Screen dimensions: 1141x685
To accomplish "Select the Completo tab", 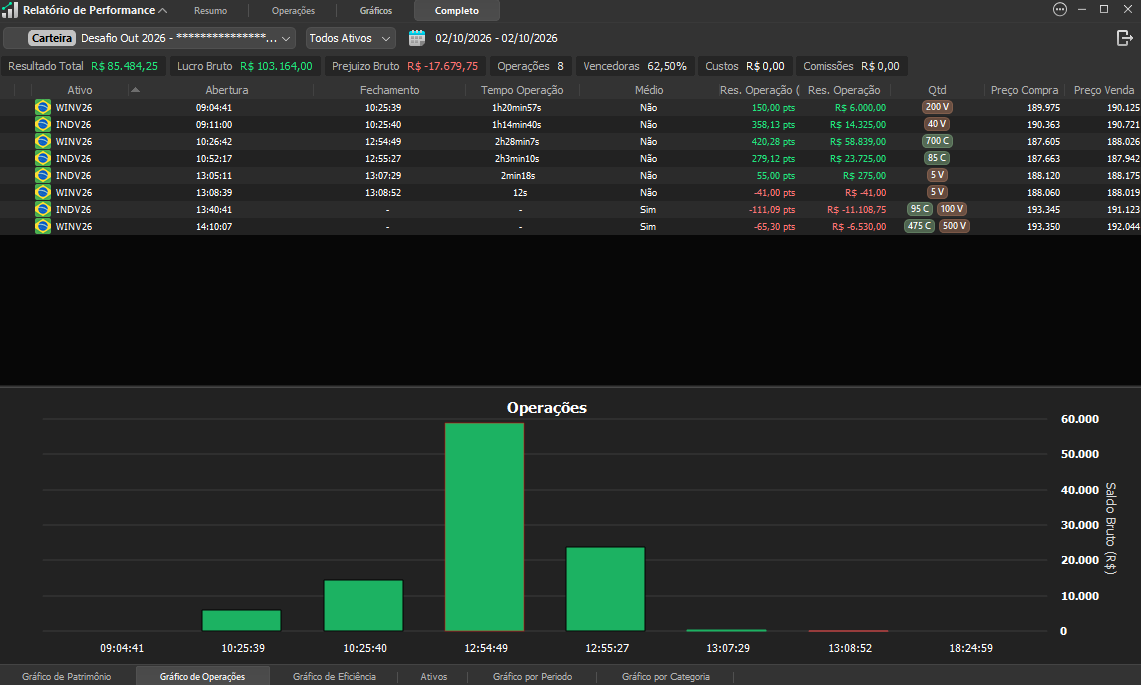I will (457, 11).
